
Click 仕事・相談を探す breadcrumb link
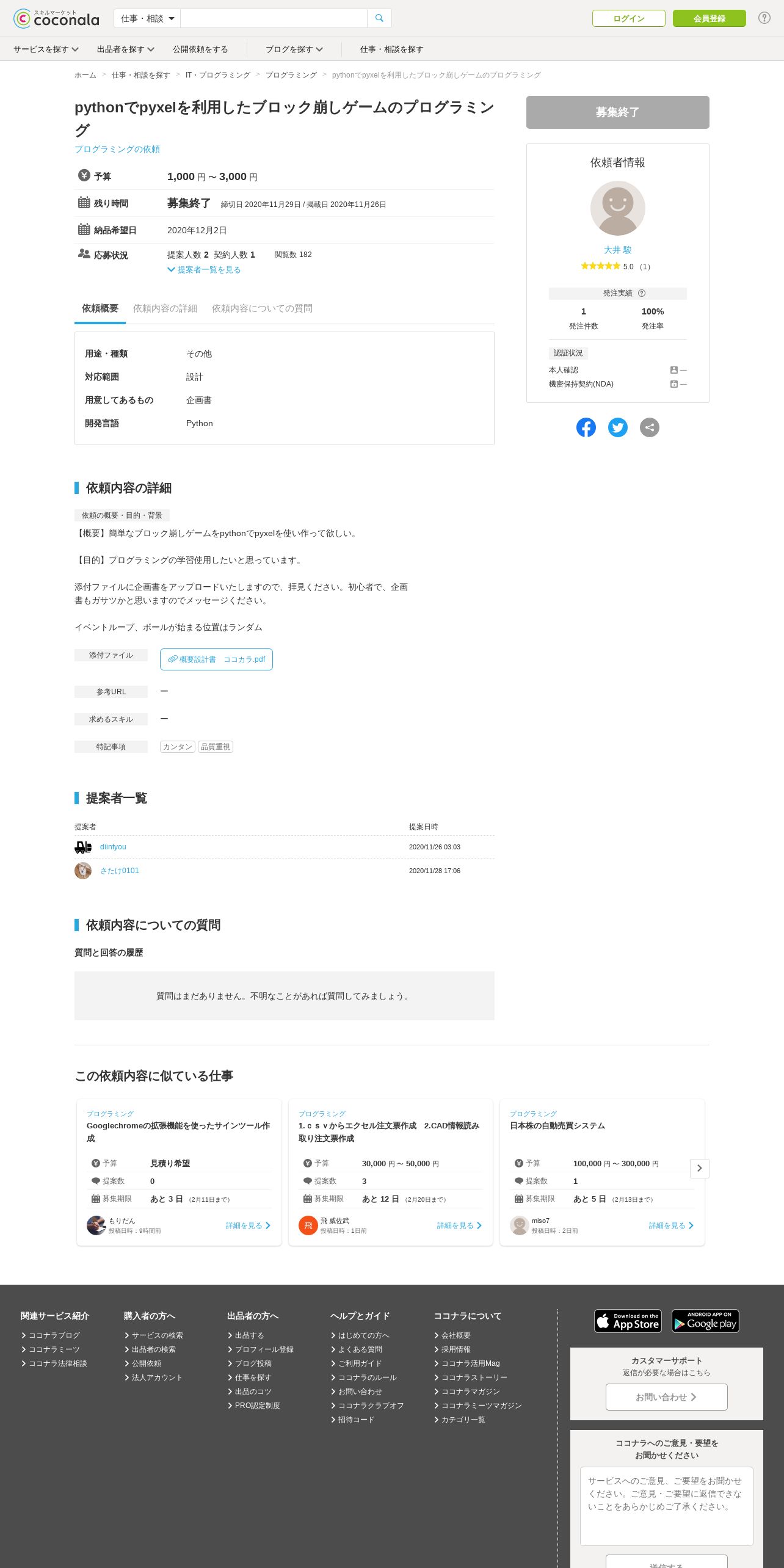(x=140, y=75)
